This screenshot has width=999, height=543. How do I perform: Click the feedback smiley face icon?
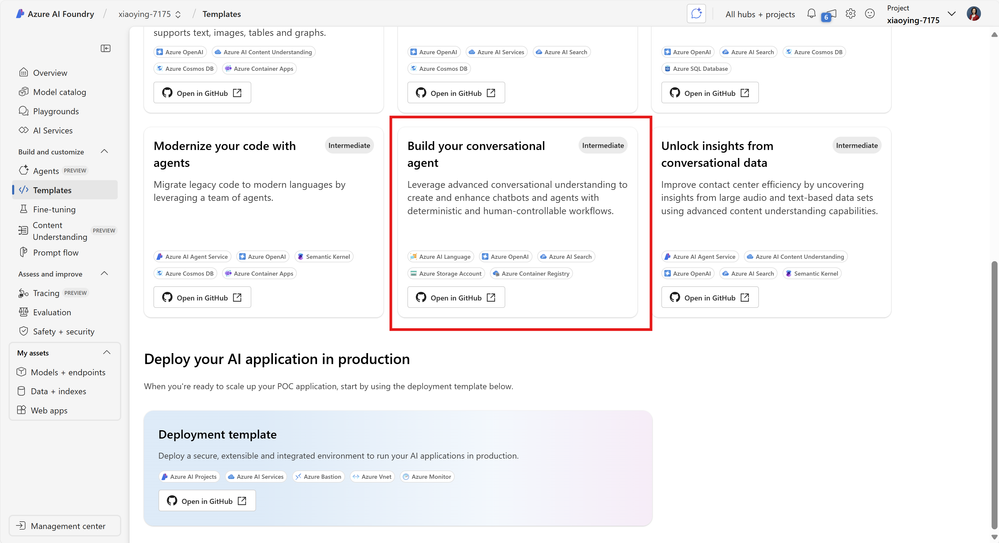pyautogui.click(x=870, y=13)
